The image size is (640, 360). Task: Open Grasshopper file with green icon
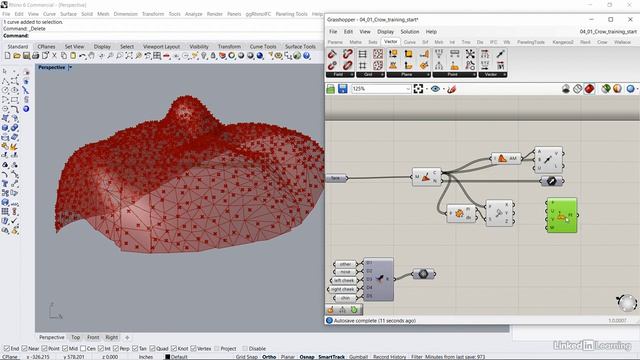(x=331, y=89)
